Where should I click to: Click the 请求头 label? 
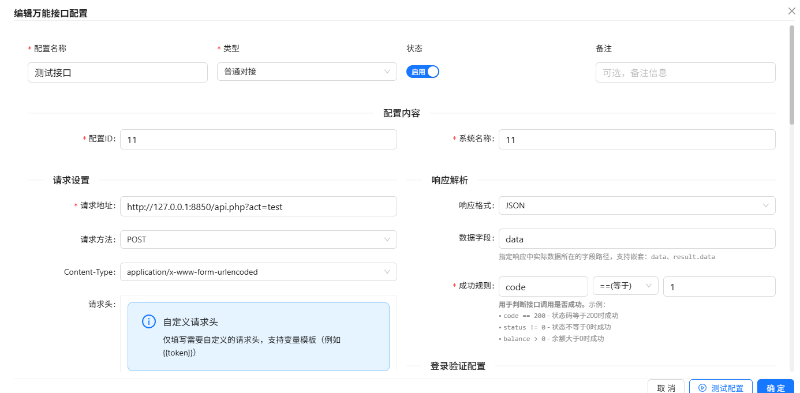click(x=102, y=304)
